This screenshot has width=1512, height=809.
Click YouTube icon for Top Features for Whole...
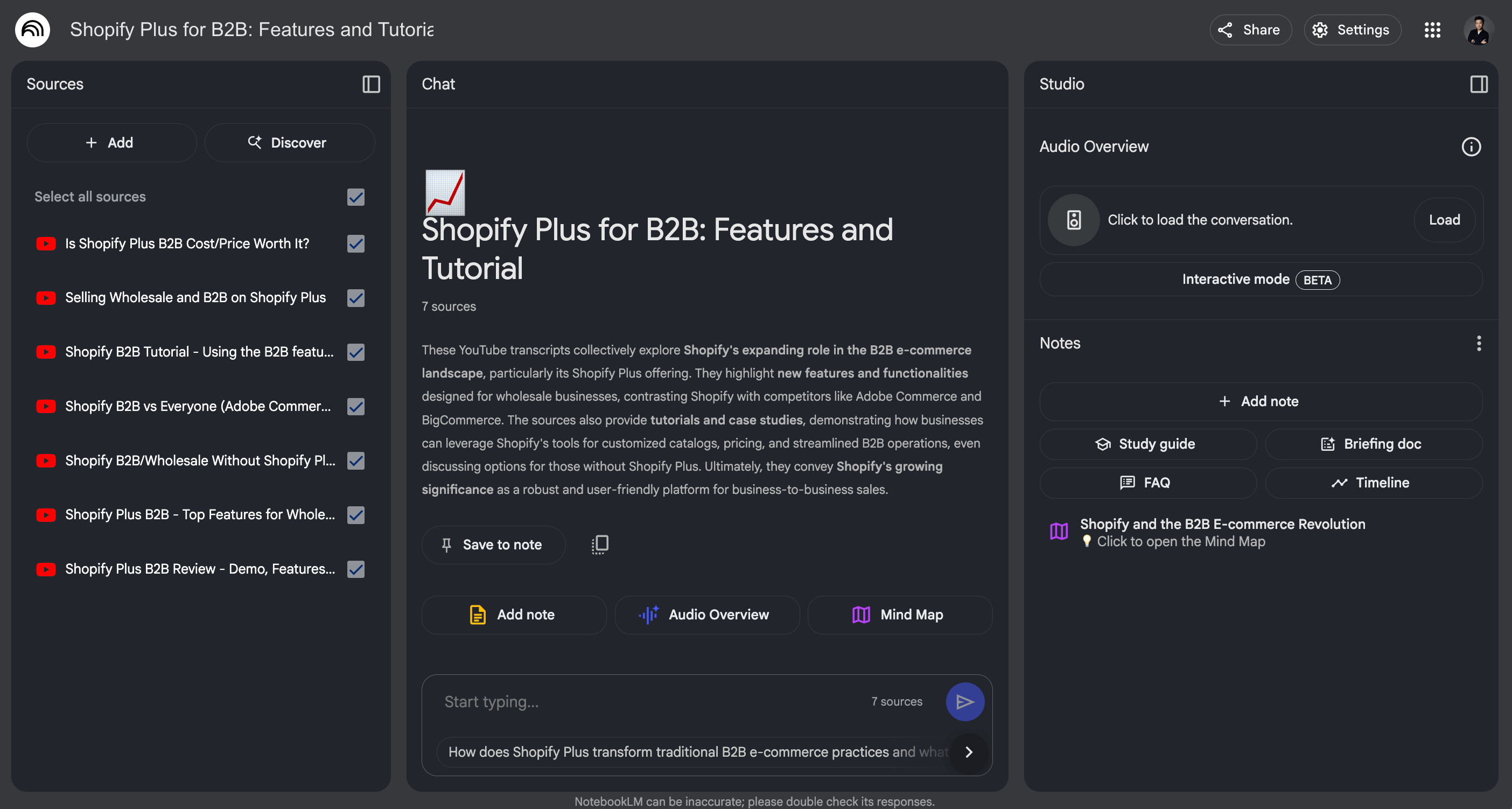(x=46, y=515)
